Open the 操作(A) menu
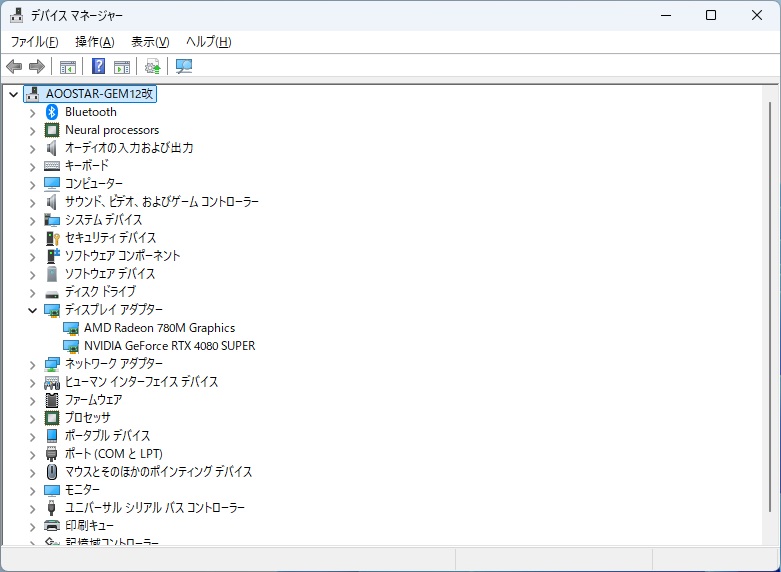 click(x=95, y=42)
